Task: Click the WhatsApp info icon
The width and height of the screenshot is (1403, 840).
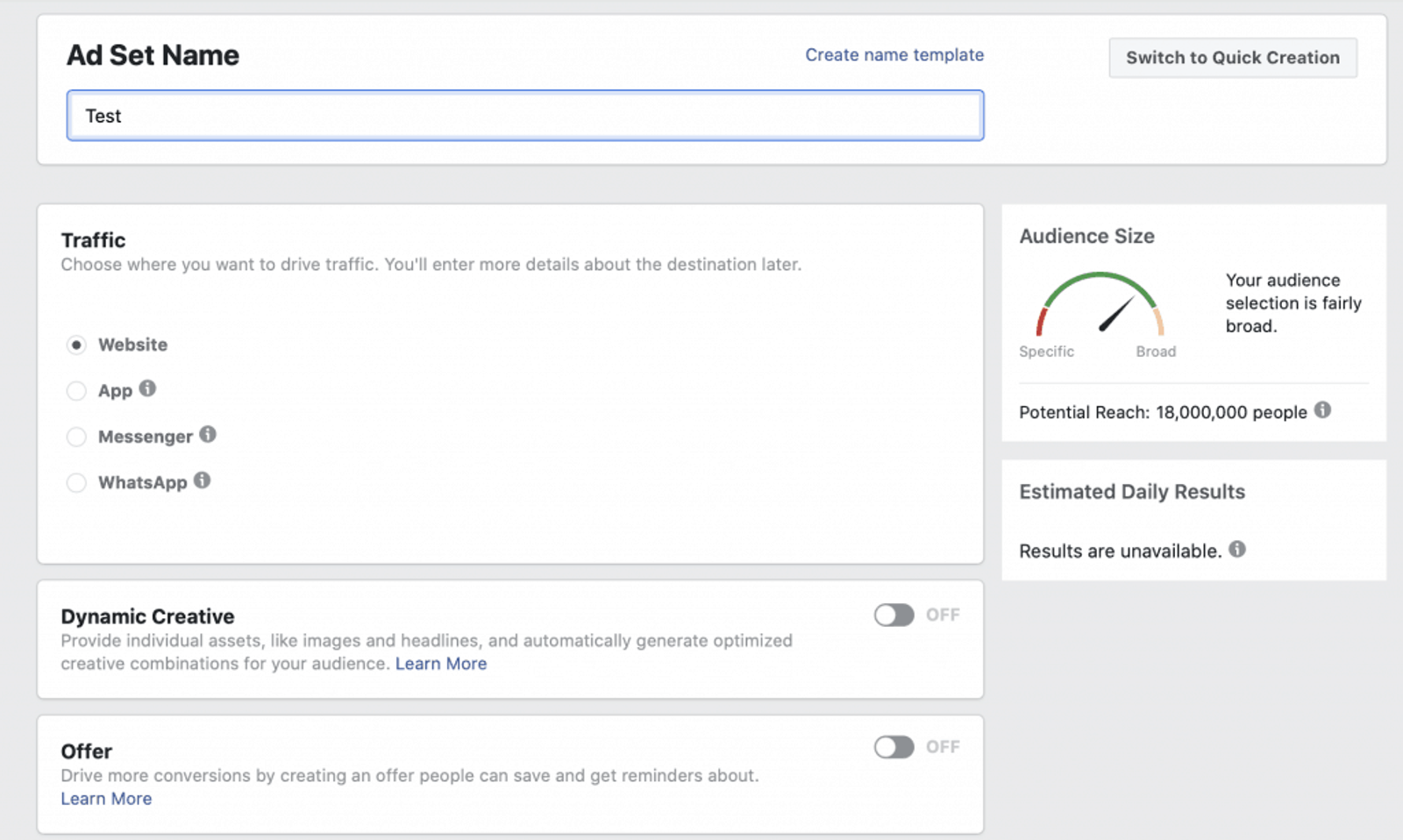Action: click(203, 481)
